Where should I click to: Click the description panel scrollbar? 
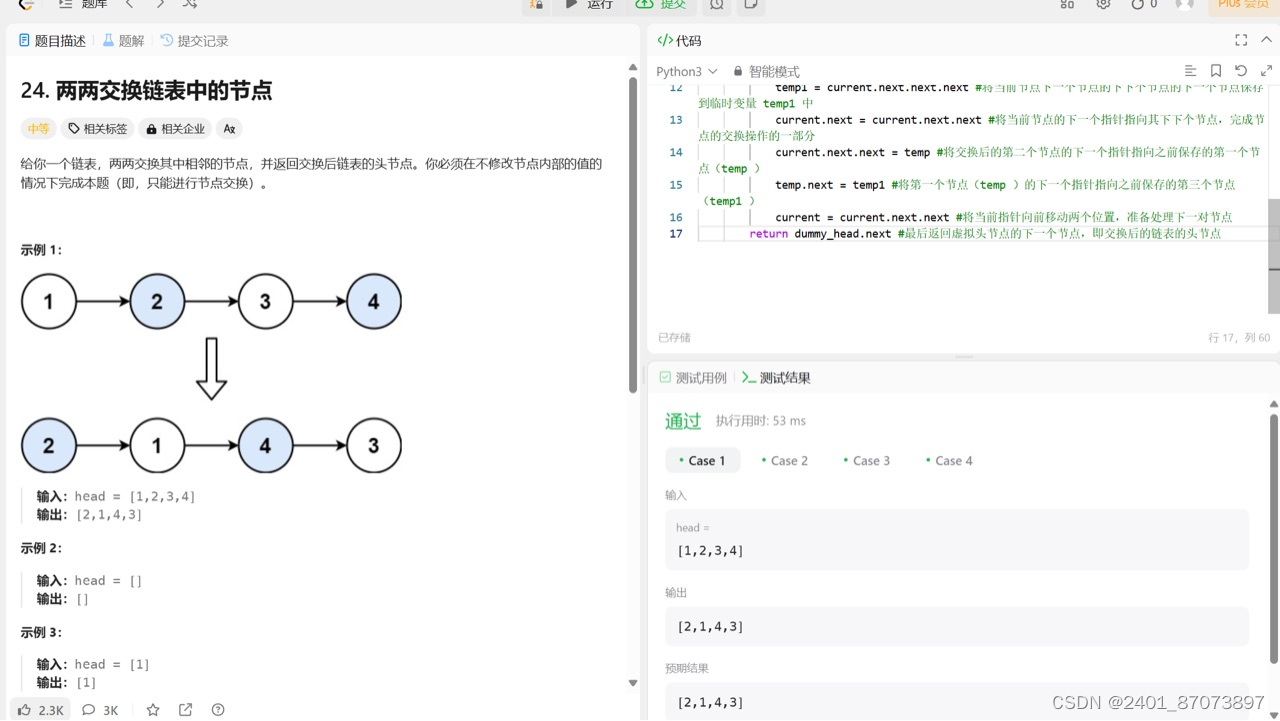click(x=633, y=234)
